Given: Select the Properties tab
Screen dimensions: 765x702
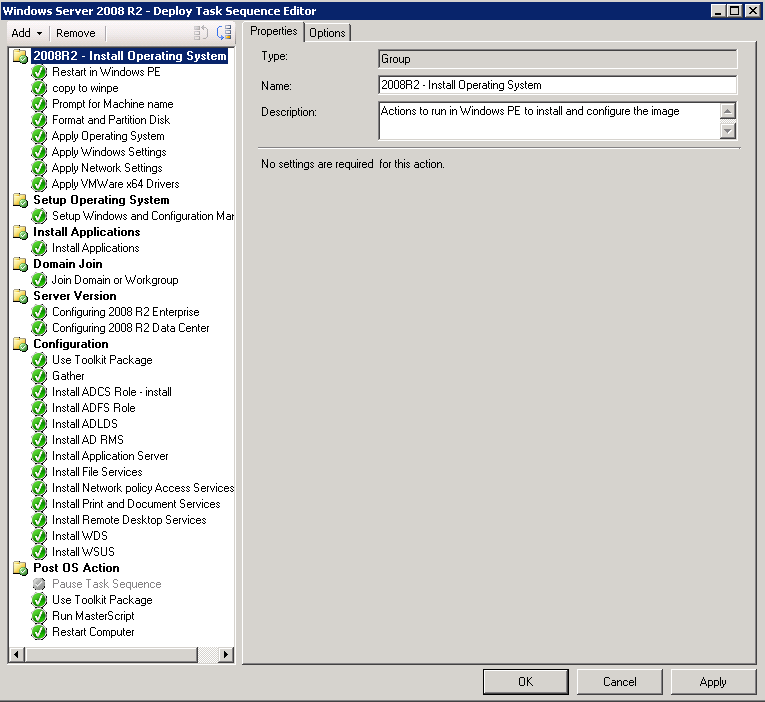Looking at the screenshot, I should click(x=274, y=31).
